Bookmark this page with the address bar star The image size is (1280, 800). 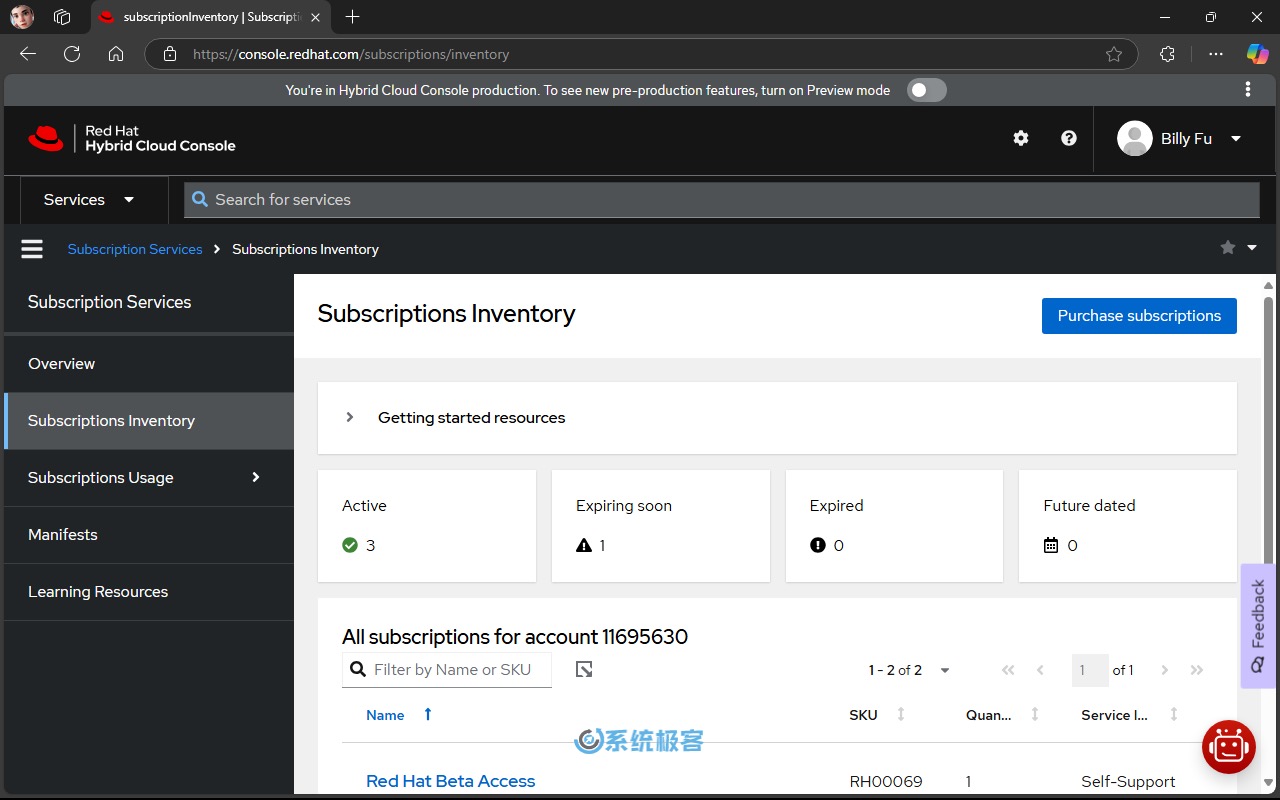coord(1114,54)
